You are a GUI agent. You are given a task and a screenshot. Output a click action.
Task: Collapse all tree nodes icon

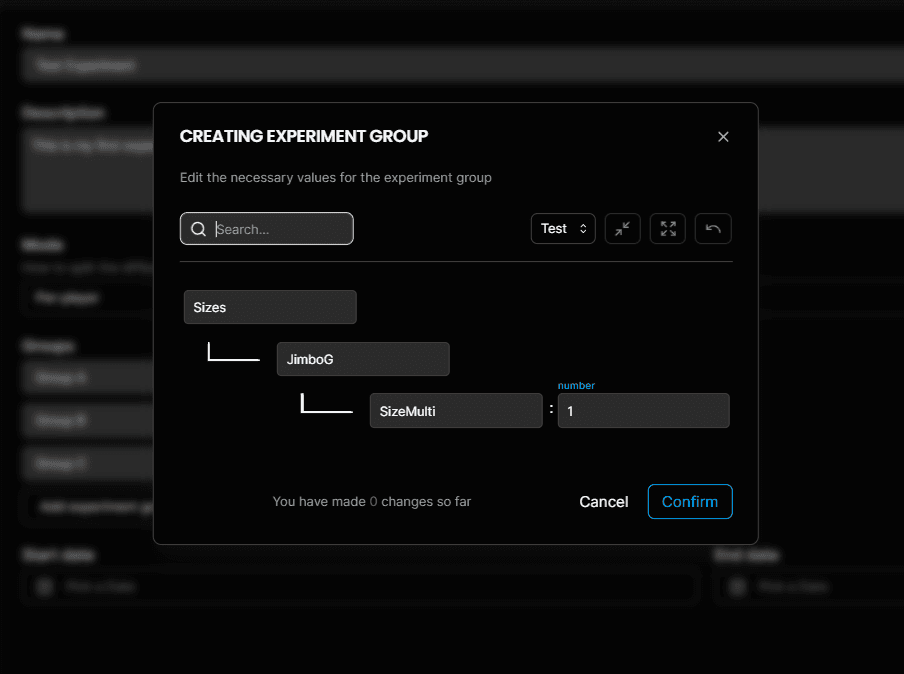pyautogui.click(x=623, y=229)
